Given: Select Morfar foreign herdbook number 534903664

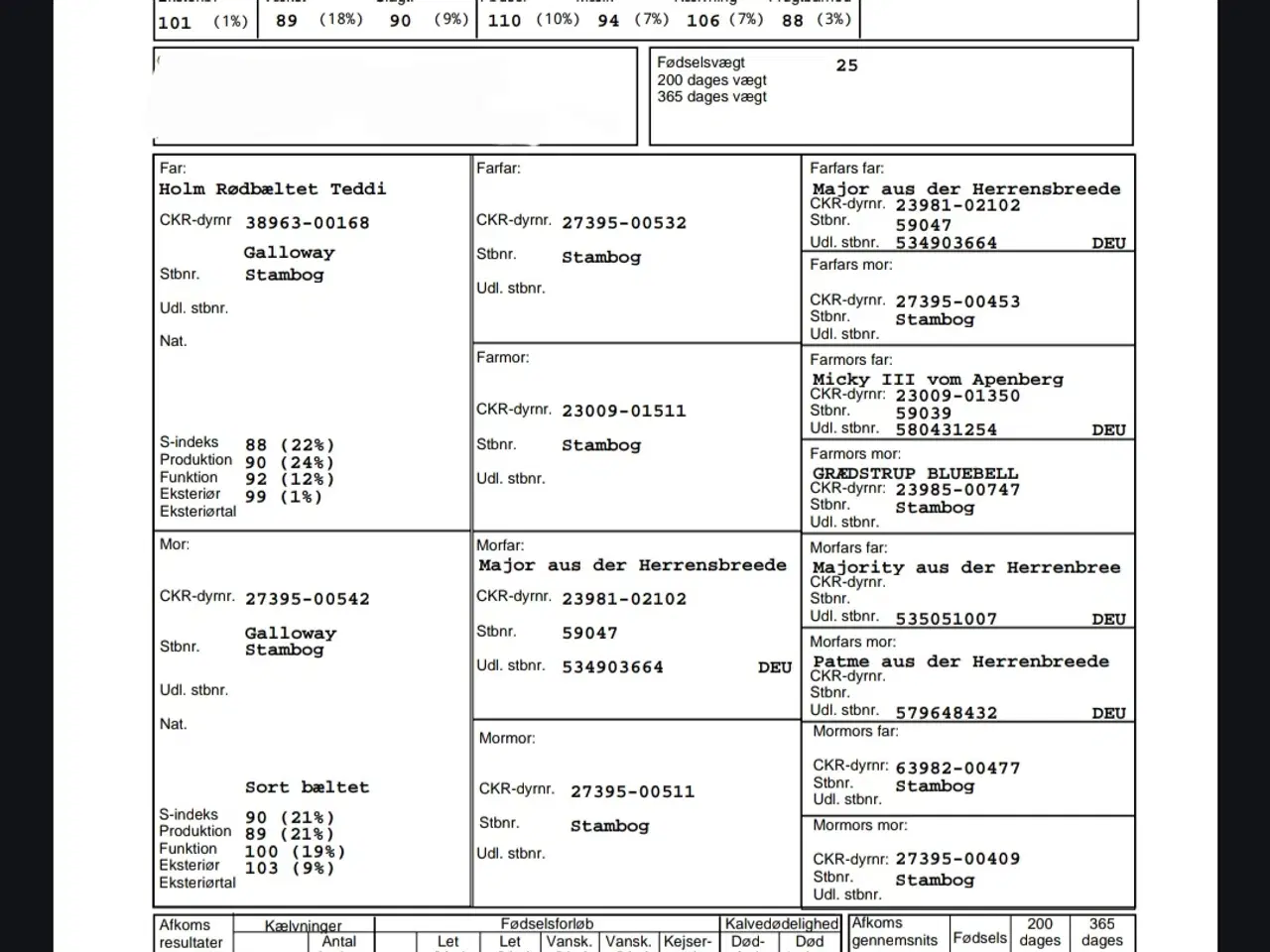Looking at the screenshot, I should [x=612, y=668].
